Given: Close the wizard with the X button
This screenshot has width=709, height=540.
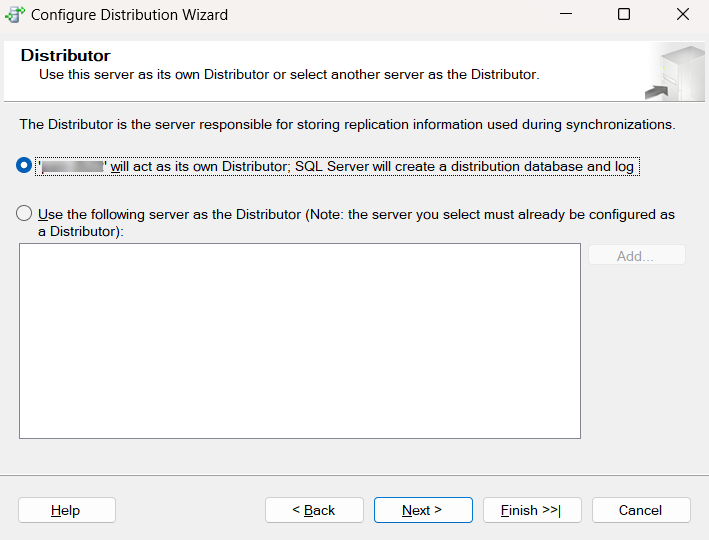Looking at the screenshot, I should (x=682, y=15).
